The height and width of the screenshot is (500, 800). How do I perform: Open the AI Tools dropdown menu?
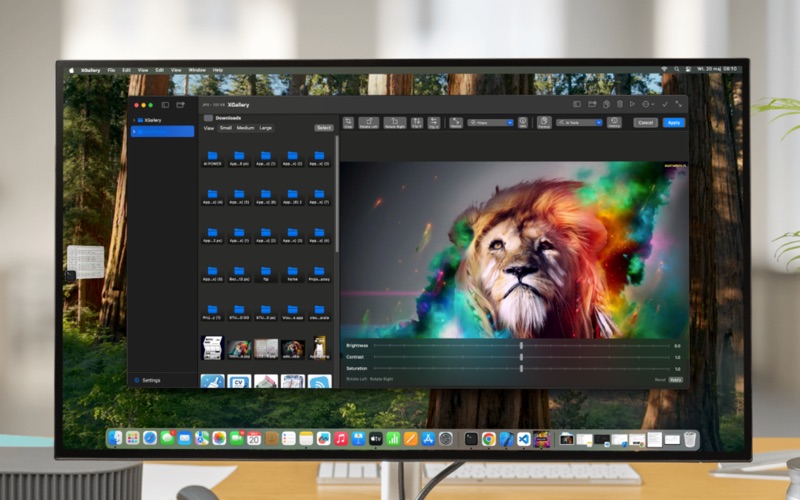(579, 123)
